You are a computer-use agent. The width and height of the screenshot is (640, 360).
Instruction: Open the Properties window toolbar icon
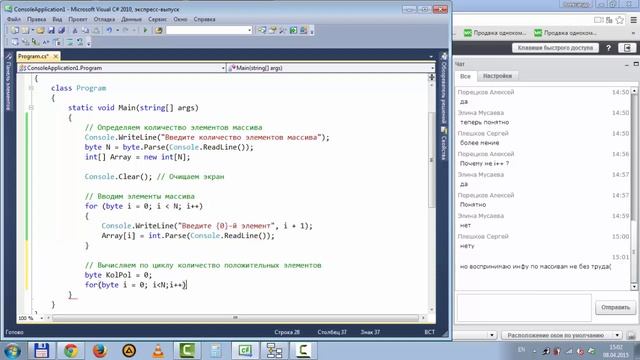273,30
